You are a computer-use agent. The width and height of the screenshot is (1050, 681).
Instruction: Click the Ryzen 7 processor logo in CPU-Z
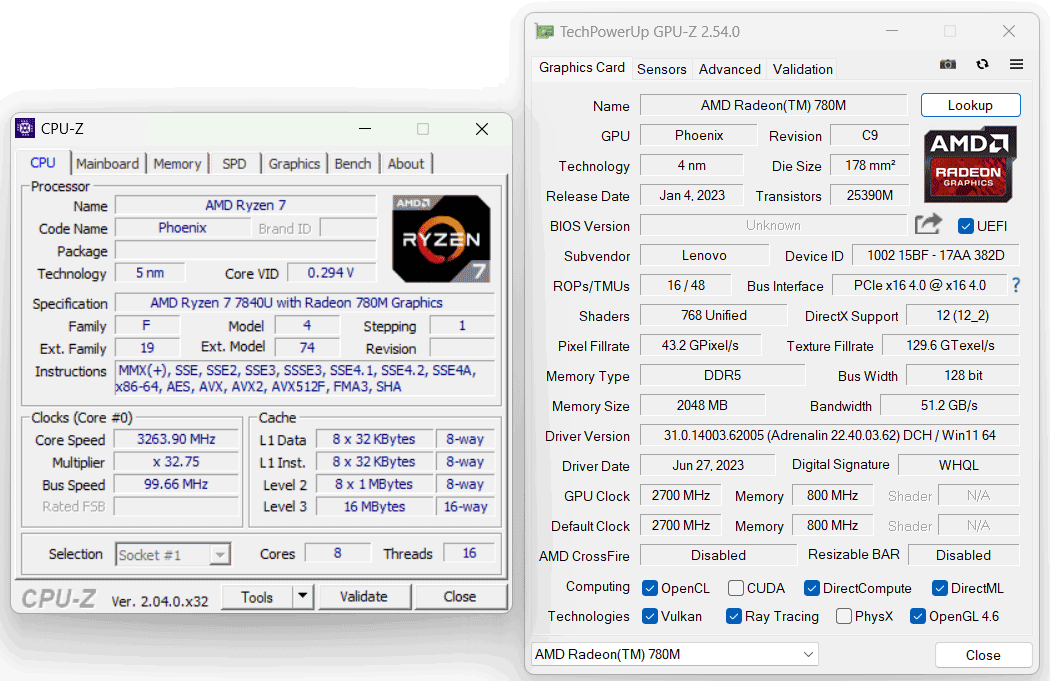[x=441, y=237]
